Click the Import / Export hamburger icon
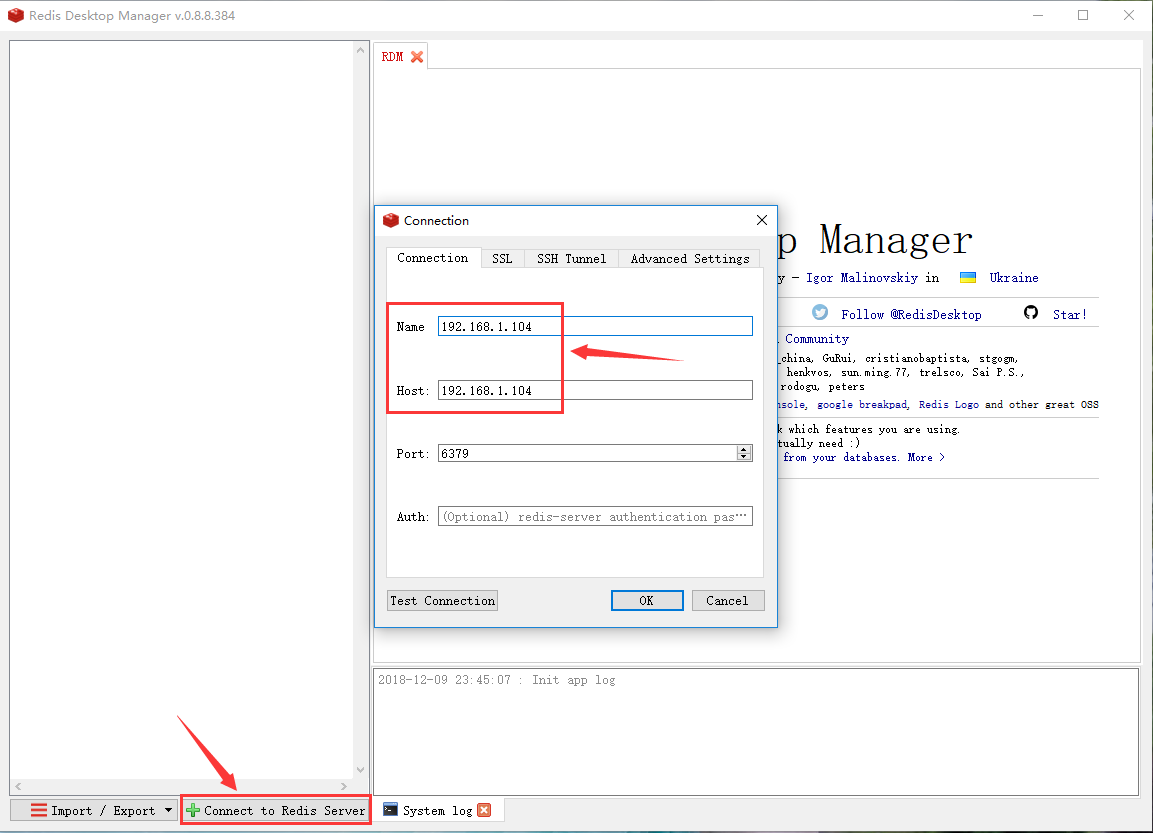Screen dimensions: 1153x833 [x=38, y=810]
